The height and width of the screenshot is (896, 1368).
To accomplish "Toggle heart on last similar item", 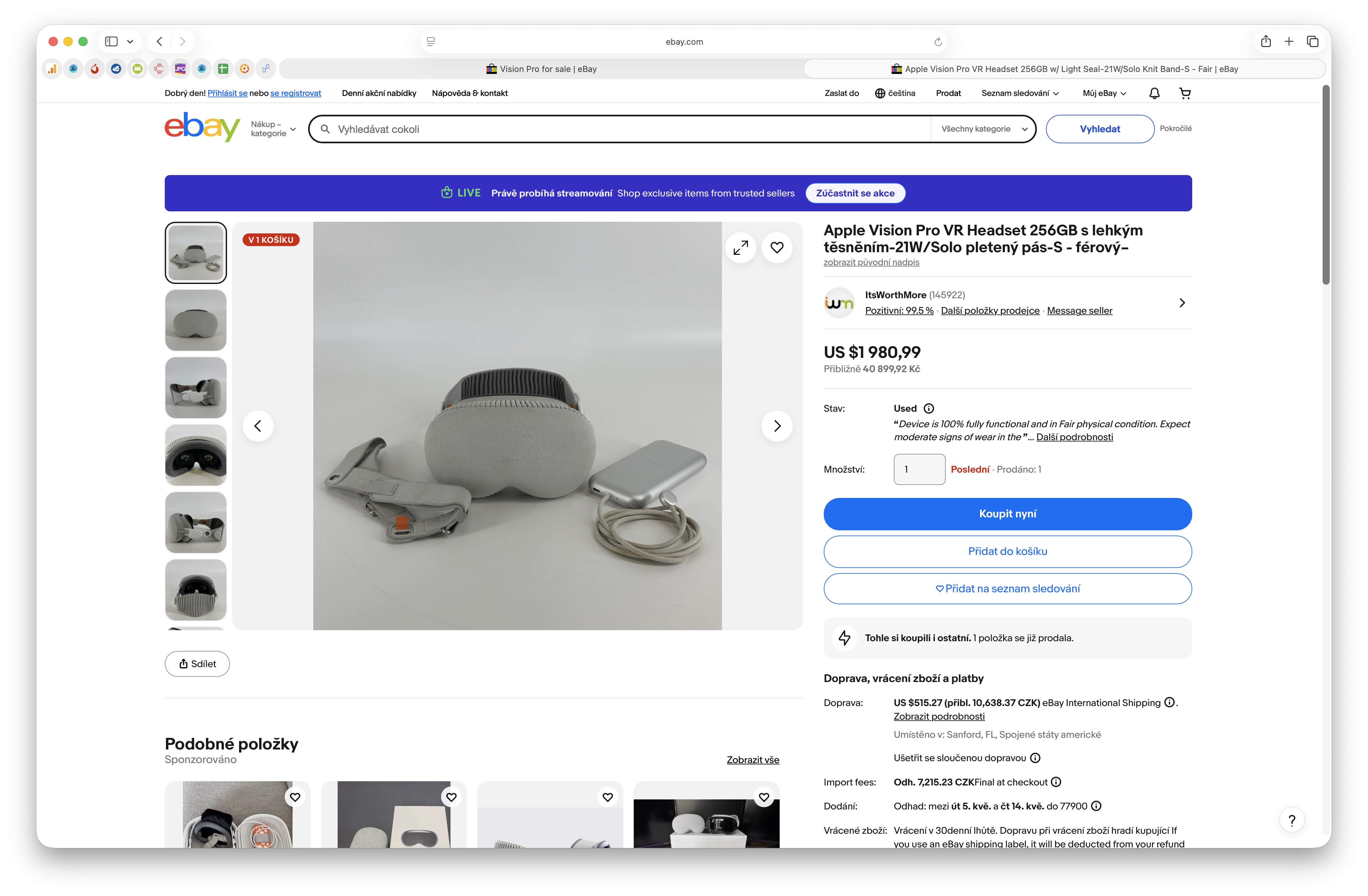I will pos(764,797).
